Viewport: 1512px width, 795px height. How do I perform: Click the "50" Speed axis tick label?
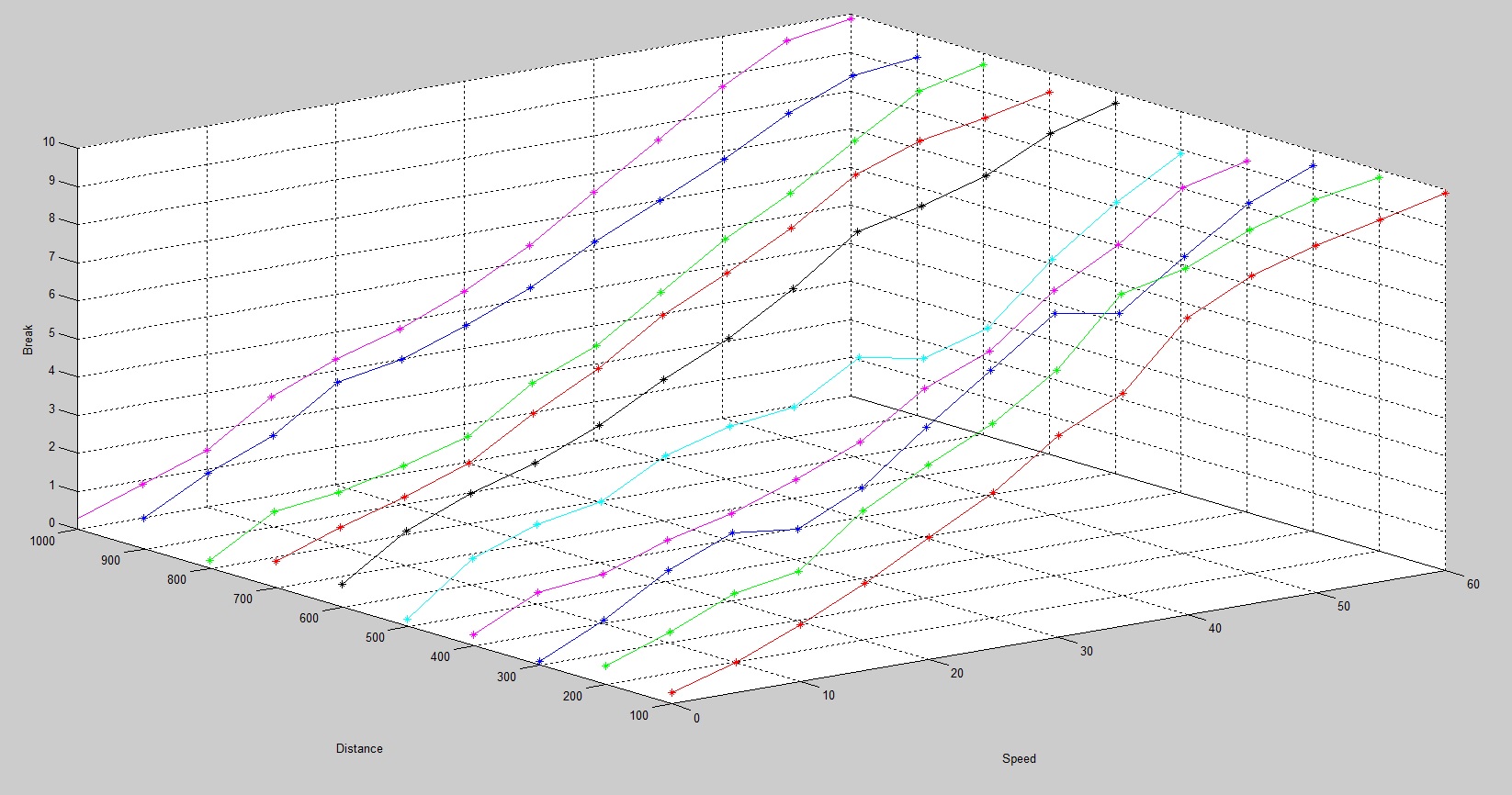coord(1343,607)
